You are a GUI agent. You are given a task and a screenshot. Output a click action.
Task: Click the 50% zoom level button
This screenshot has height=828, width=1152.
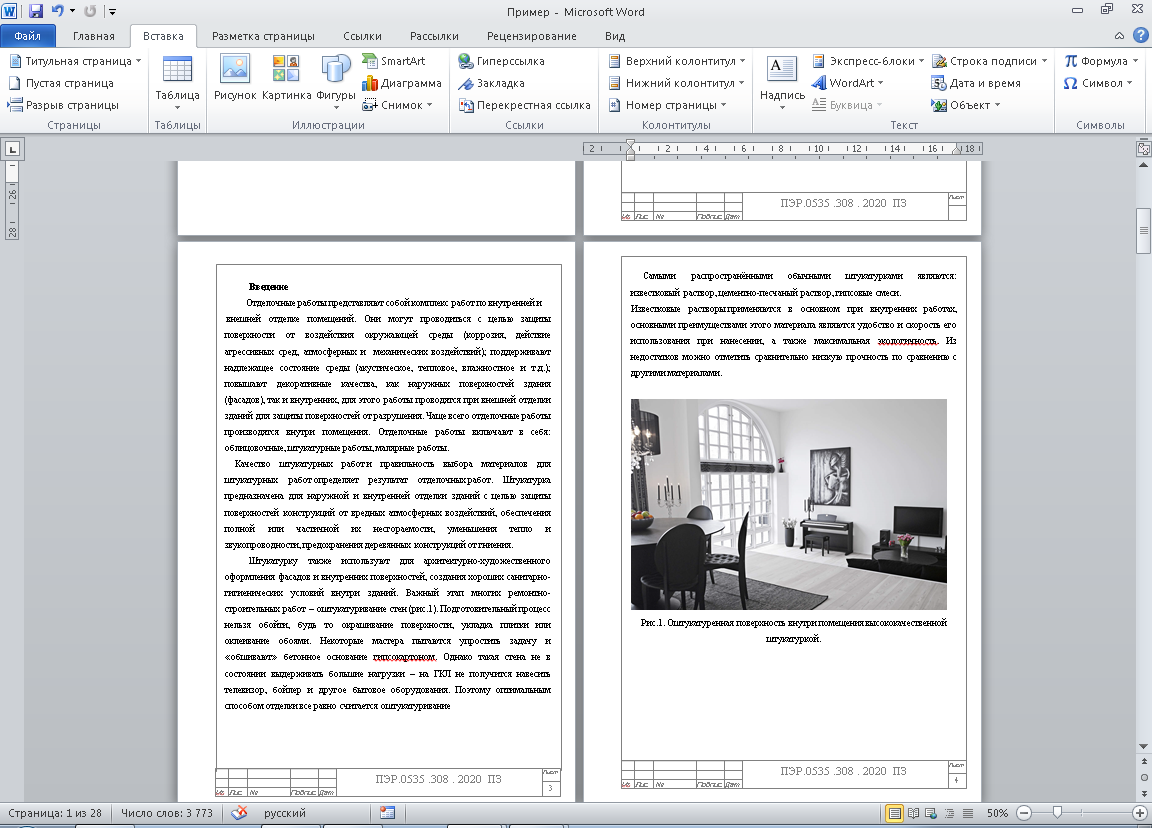(997, 813)
